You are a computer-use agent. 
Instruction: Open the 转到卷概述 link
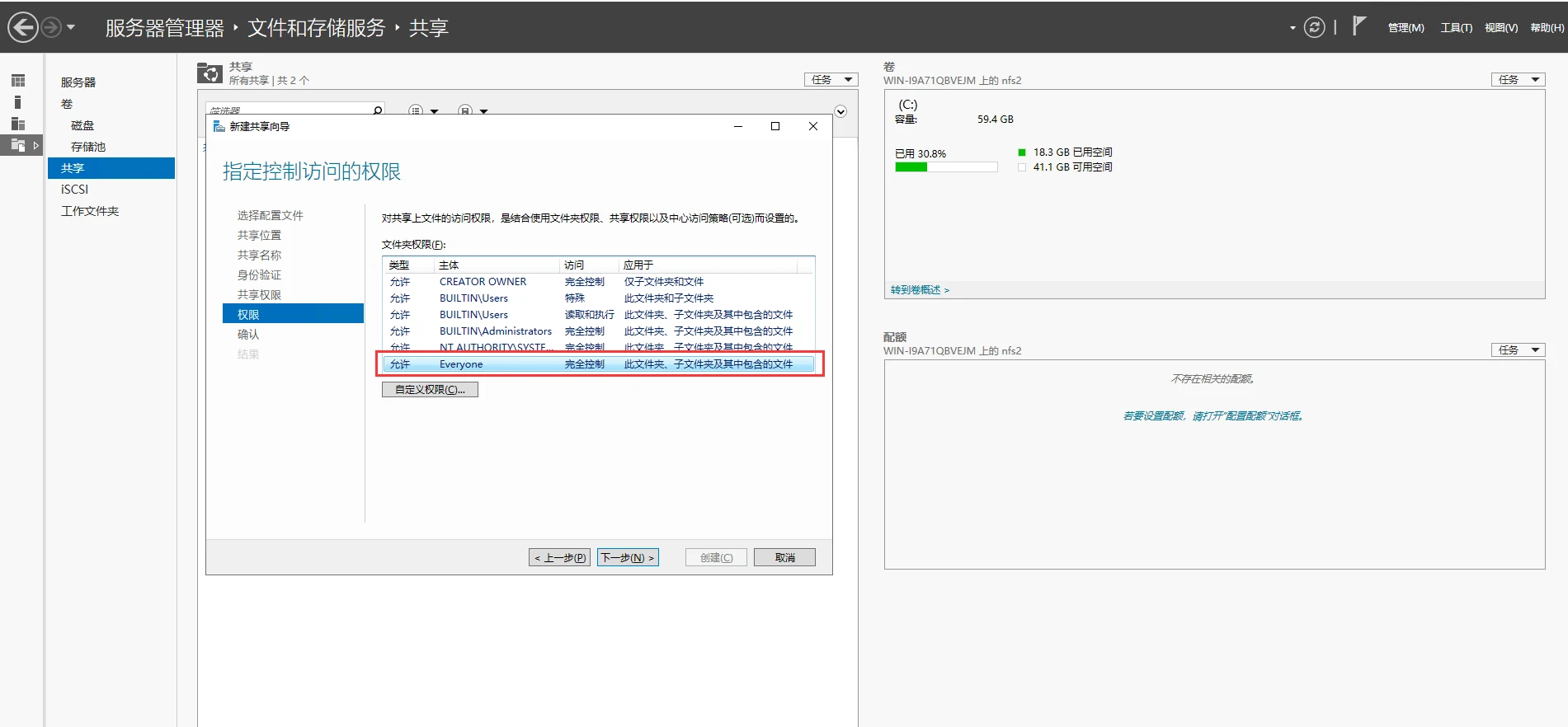point(920,290)
